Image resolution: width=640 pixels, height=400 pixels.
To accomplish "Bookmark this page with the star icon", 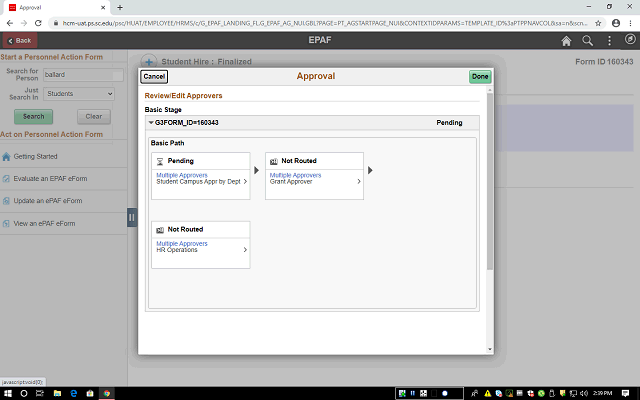I will pyautogui.click(x=598, y=23).
